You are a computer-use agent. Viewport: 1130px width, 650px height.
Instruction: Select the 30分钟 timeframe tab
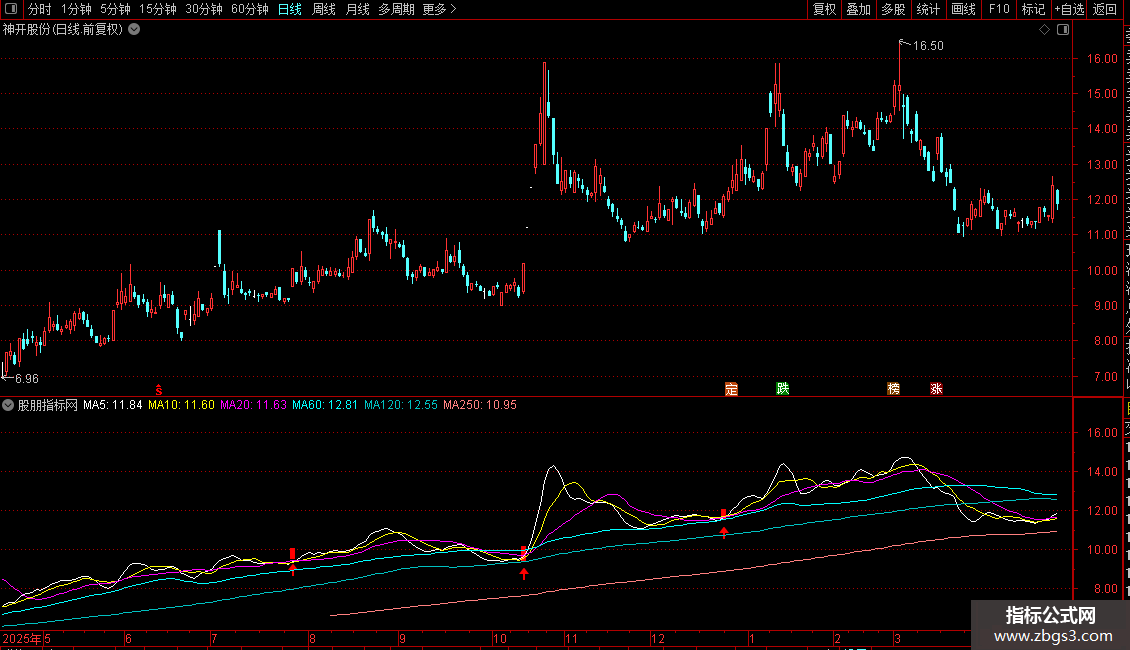click(x=203, y=9)
